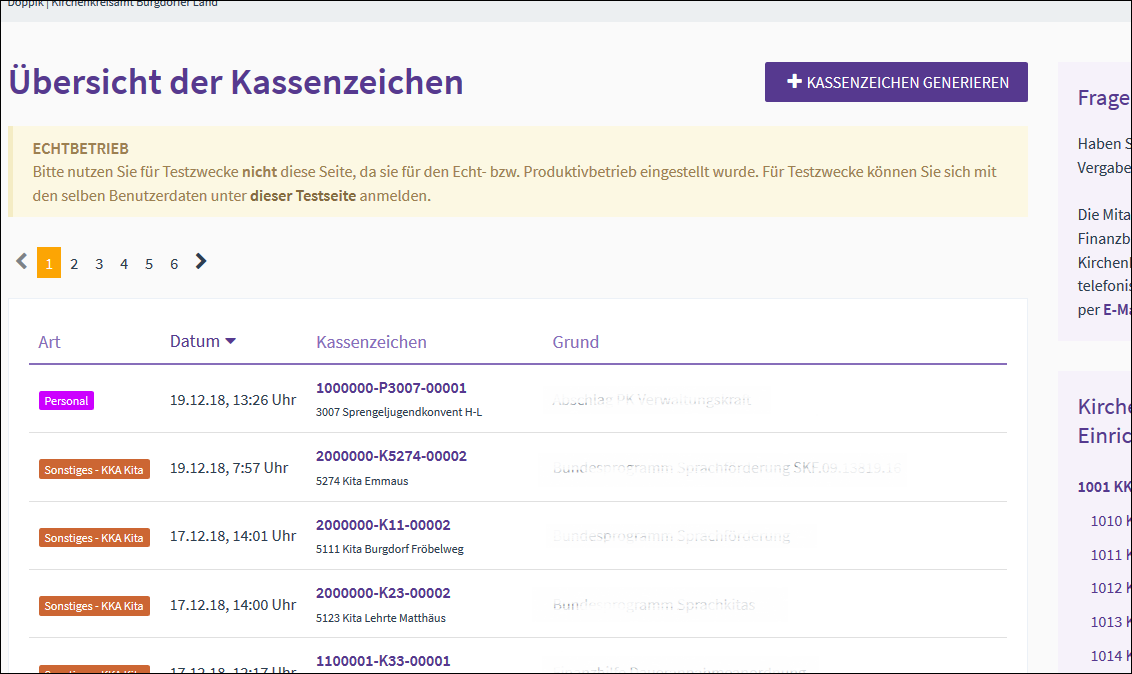Open page 3 of the Kassenzeichen list
The width and height of the screenshot is (1132, 674).
point(98,263)
